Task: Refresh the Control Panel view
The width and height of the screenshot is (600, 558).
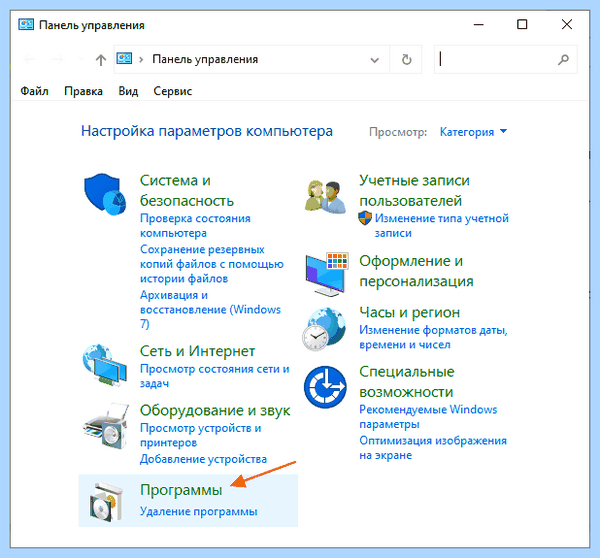Action: 406,59
